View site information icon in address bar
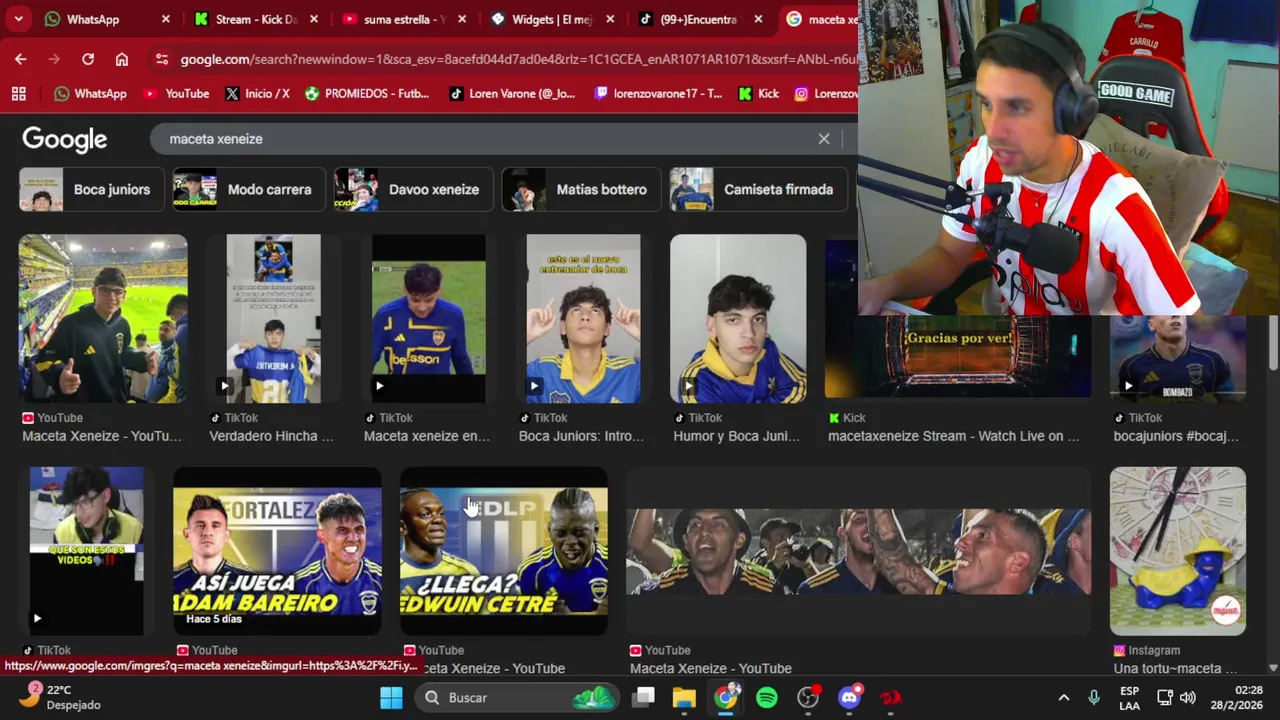1280x720 pixels. [162, 59]
